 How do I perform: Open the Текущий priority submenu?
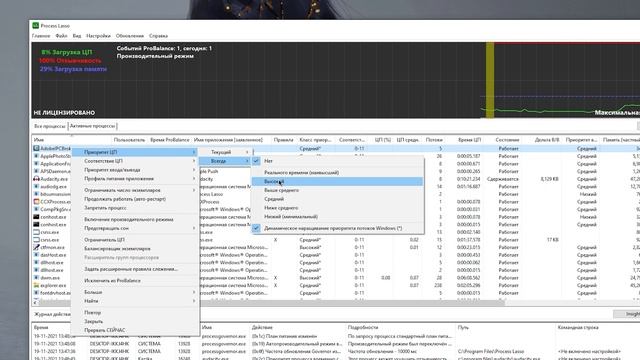224,152
